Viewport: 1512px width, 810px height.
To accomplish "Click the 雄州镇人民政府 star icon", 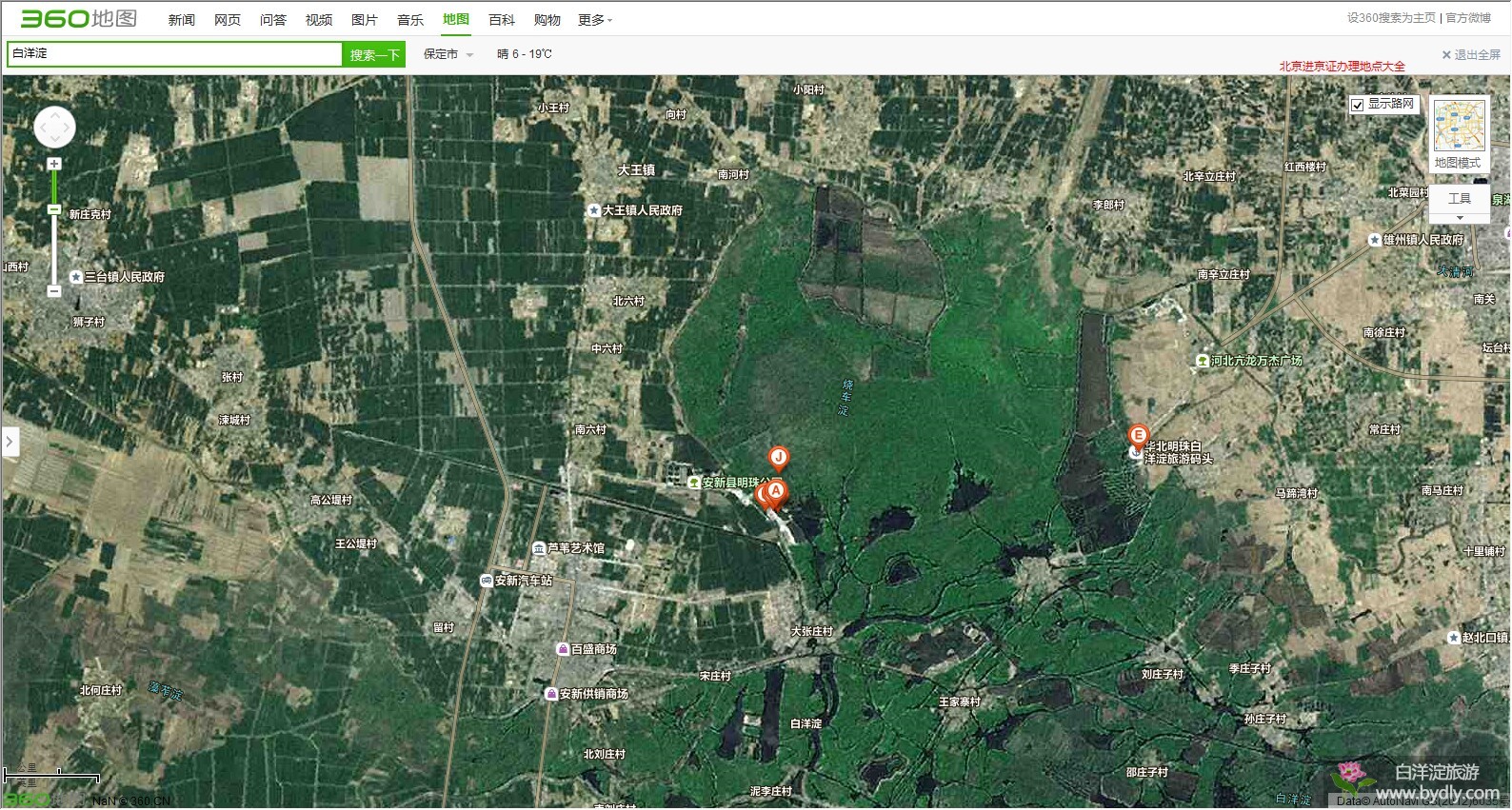I will 1375,240.
